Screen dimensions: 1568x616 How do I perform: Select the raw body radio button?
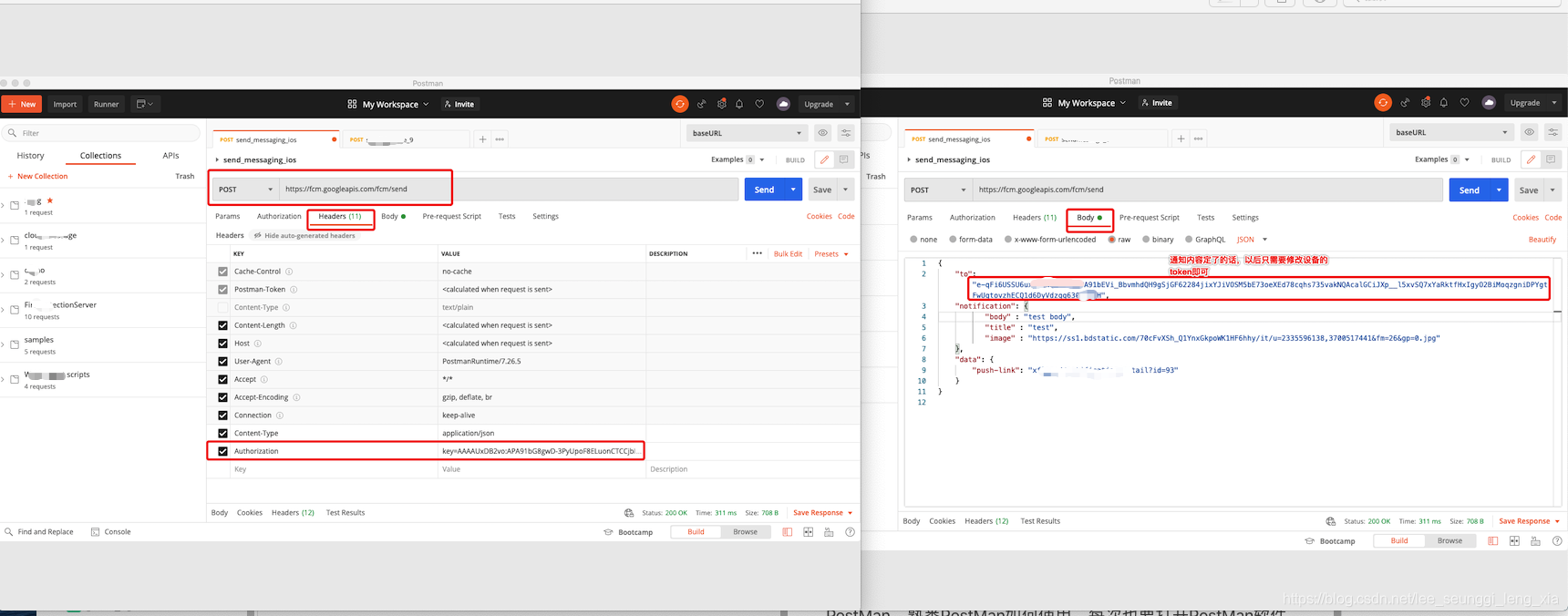click(x=1111, y=240)
